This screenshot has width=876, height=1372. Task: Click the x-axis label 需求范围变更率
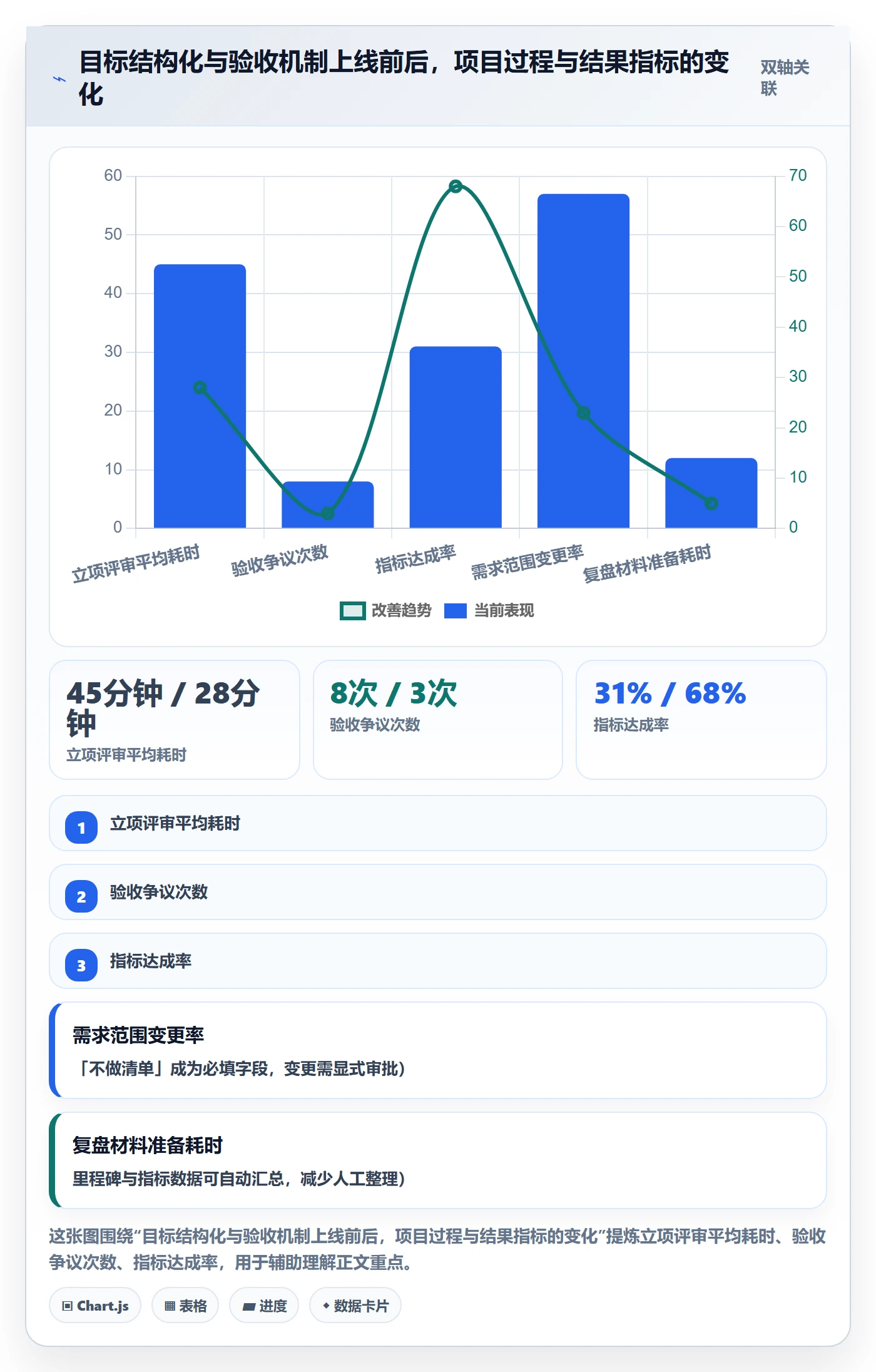527,562
